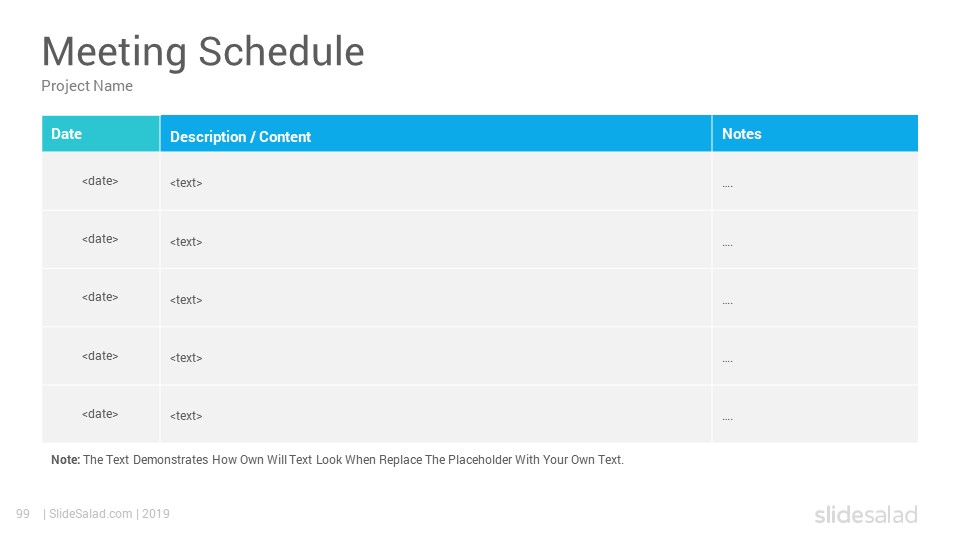Open the SlideSalad.com footer link

pos(91,514)
